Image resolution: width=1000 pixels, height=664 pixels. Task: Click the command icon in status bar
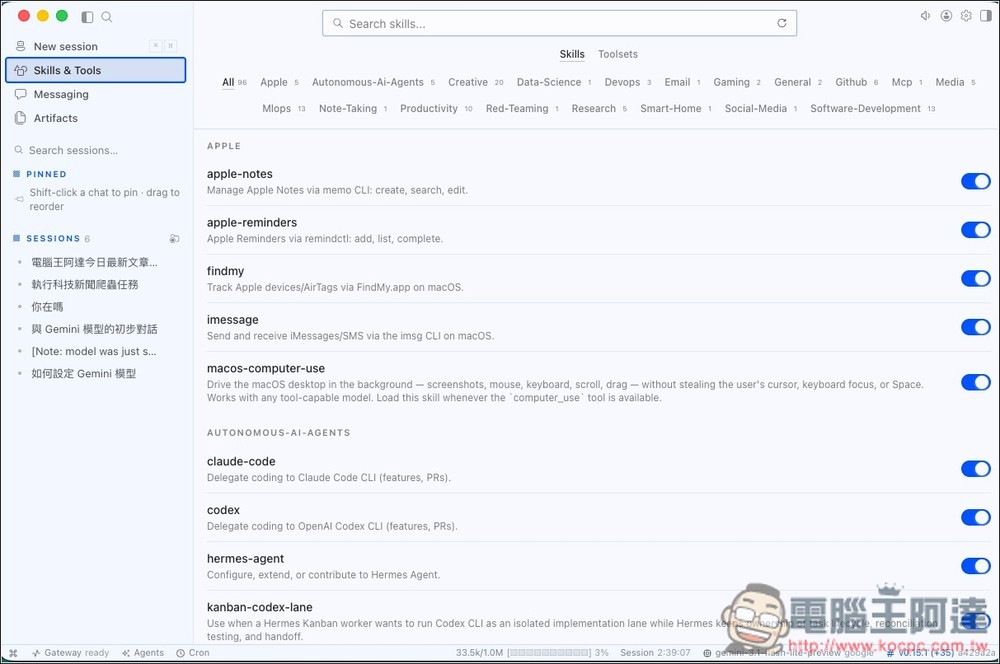[x=13, y=653]
